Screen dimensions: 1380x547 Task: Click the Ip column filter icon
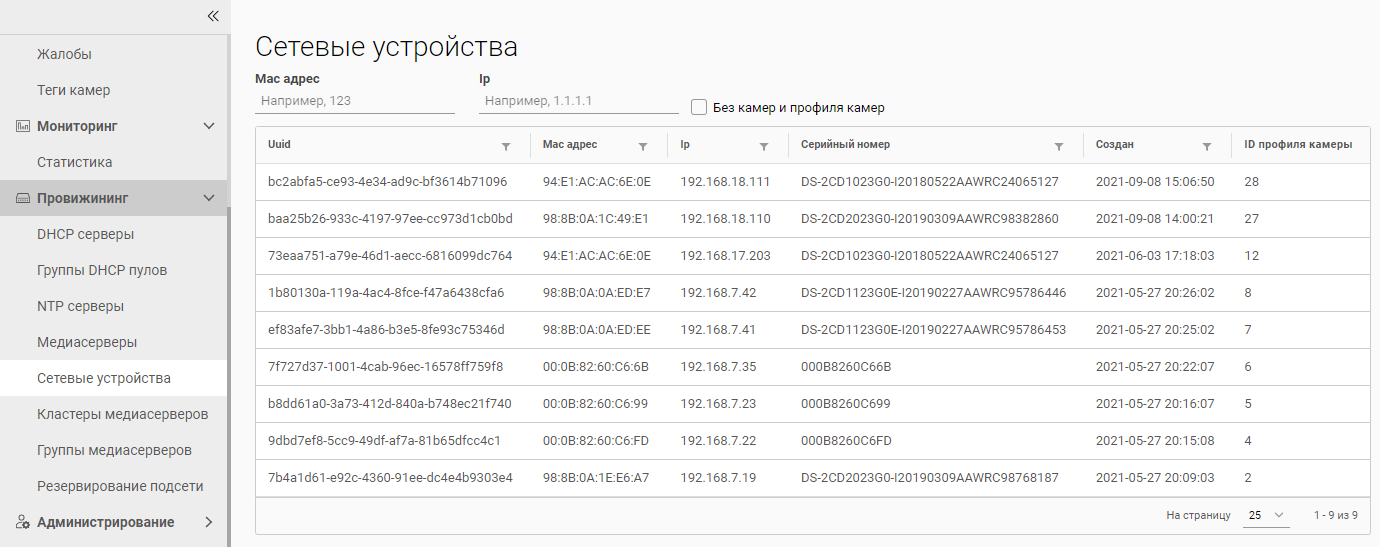pos(764,146)
